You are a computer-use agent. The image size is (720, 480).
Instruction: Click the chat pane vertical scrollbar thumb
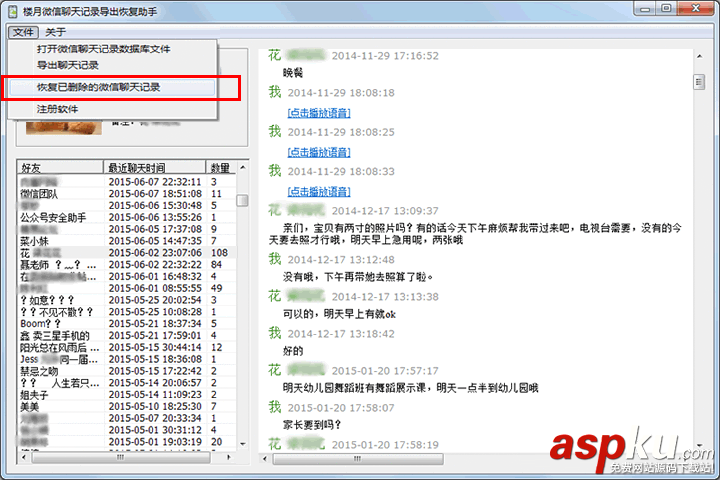(699, 82)
